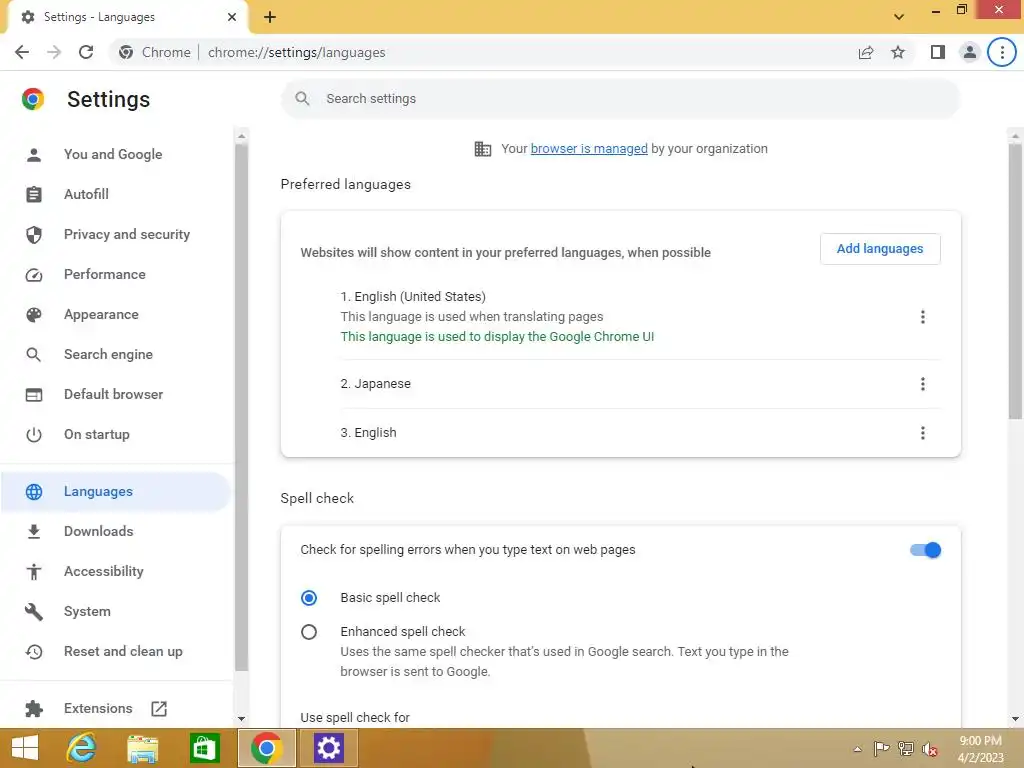
Task: Click the main page scrollbar thumb
Action: pyautogui.click(x=1015, y=281)
